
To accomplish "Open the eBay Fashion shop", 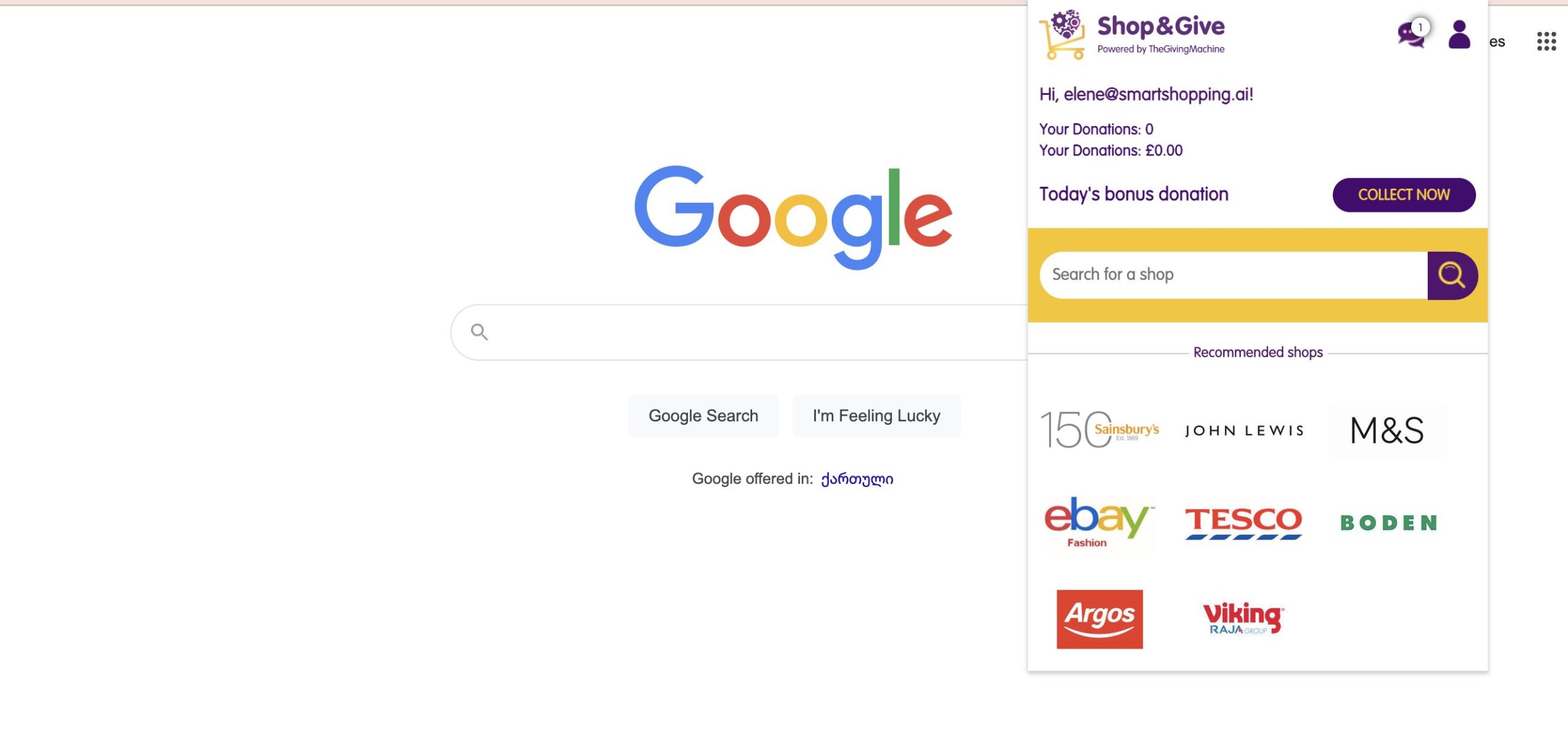I will coord(1099,522).
